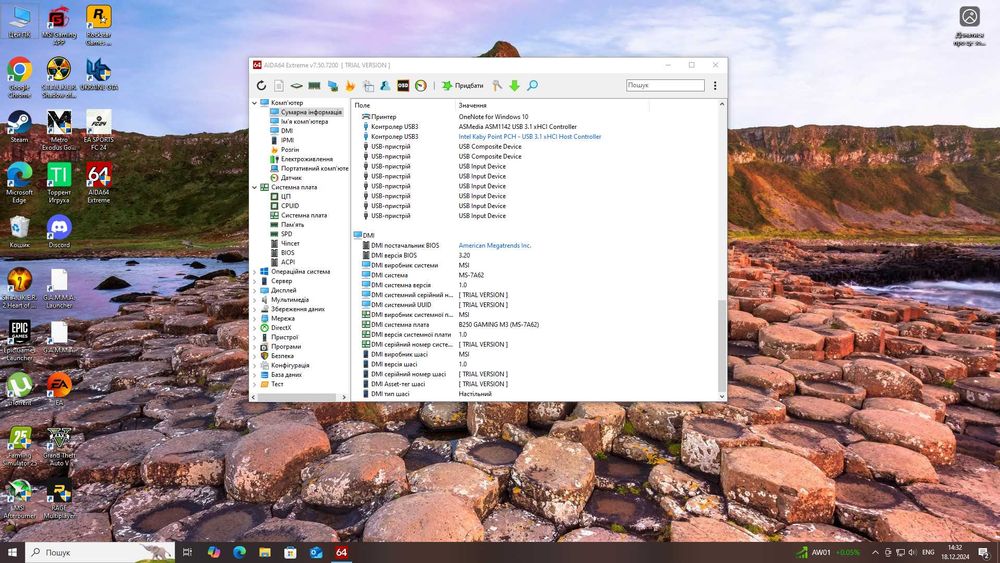Click the Microsoft Edge icon in taskbar
Image resolution: width=1000 pixels, height=563 pixels.
tap(240, 552)
